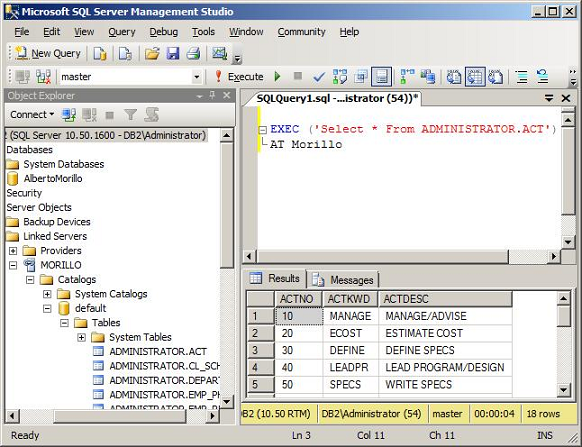Click the Execute button
The width and height of the screenshot is (582, 447).
click(x=239, y=77)
